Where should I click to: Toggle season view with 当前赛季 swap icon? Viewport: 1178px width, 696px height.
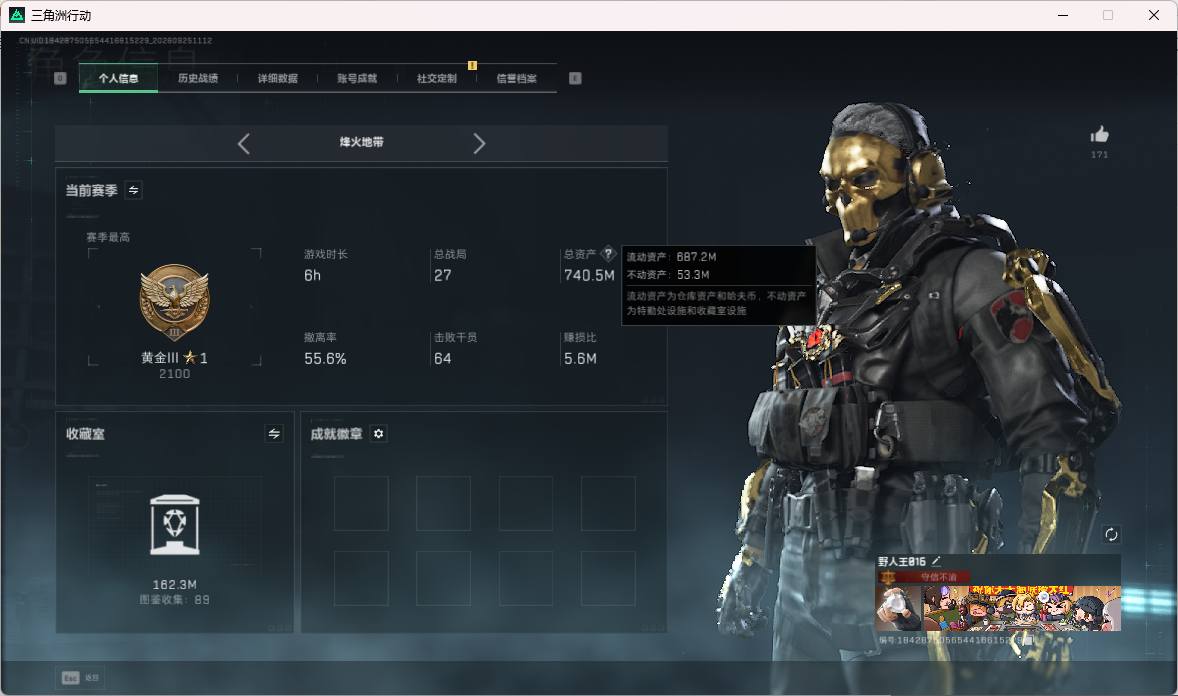pyautogui.click(x=134, y=190)
